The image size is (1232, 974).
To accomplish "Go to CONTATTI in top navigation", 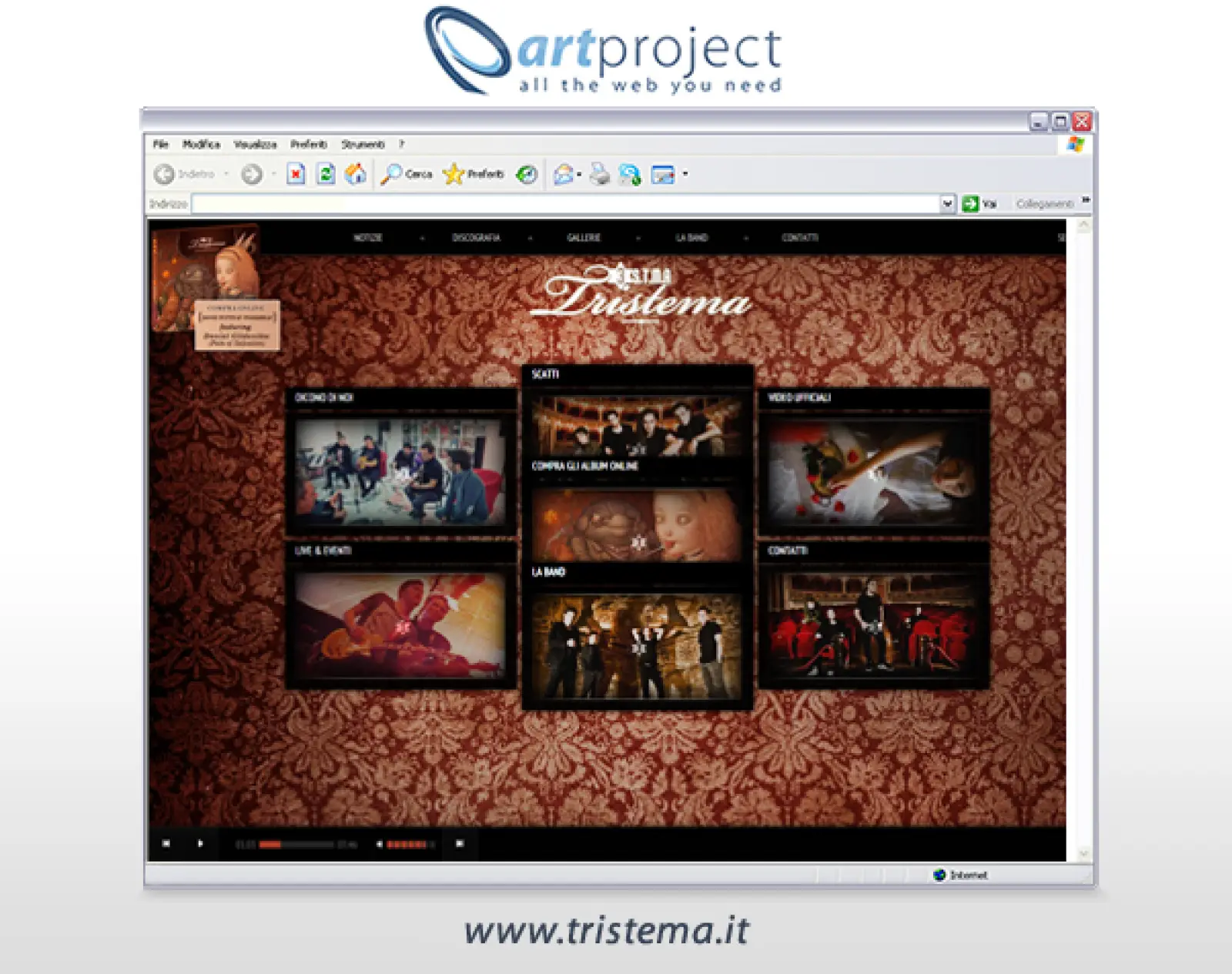I will (x=800, y=238).
